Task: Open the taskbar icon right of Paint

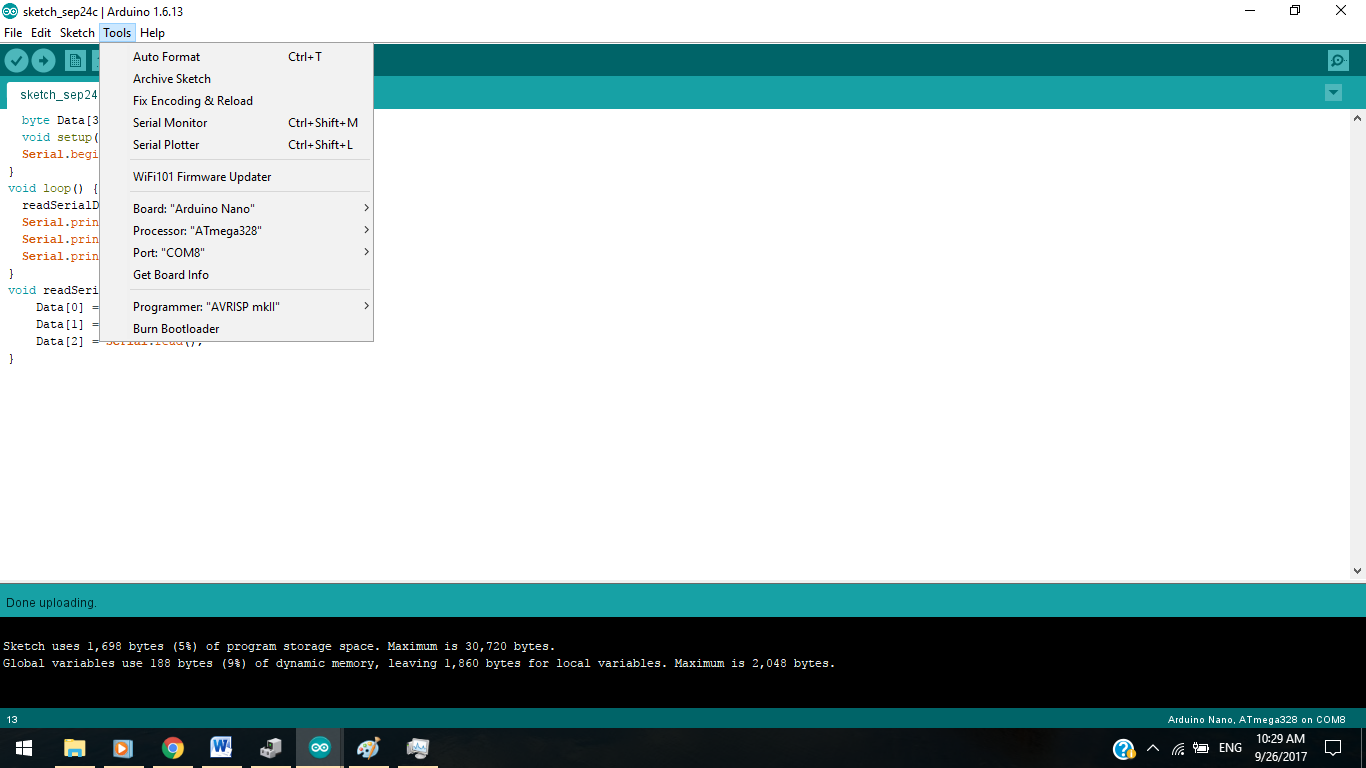Action: (x=417, y=748)
